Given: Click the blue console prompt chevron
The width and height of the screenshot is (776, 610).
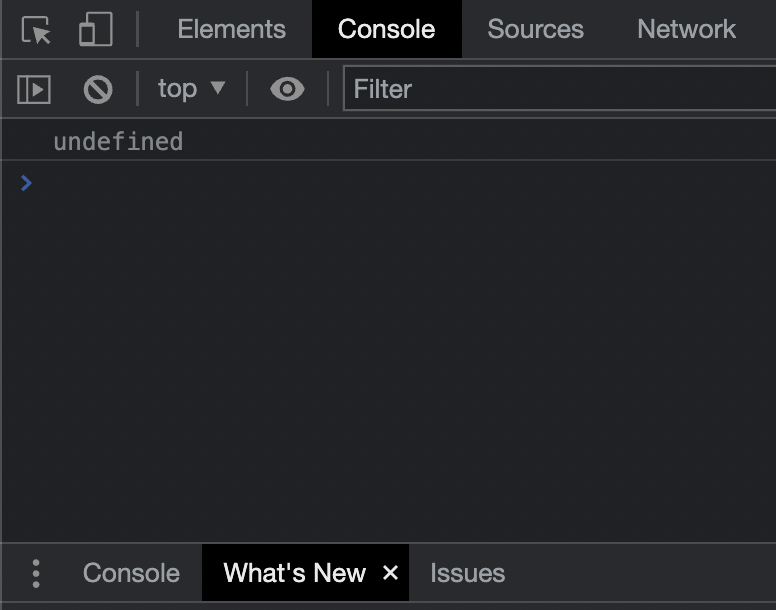Looking at the screenshot, I should click(26, 183).
